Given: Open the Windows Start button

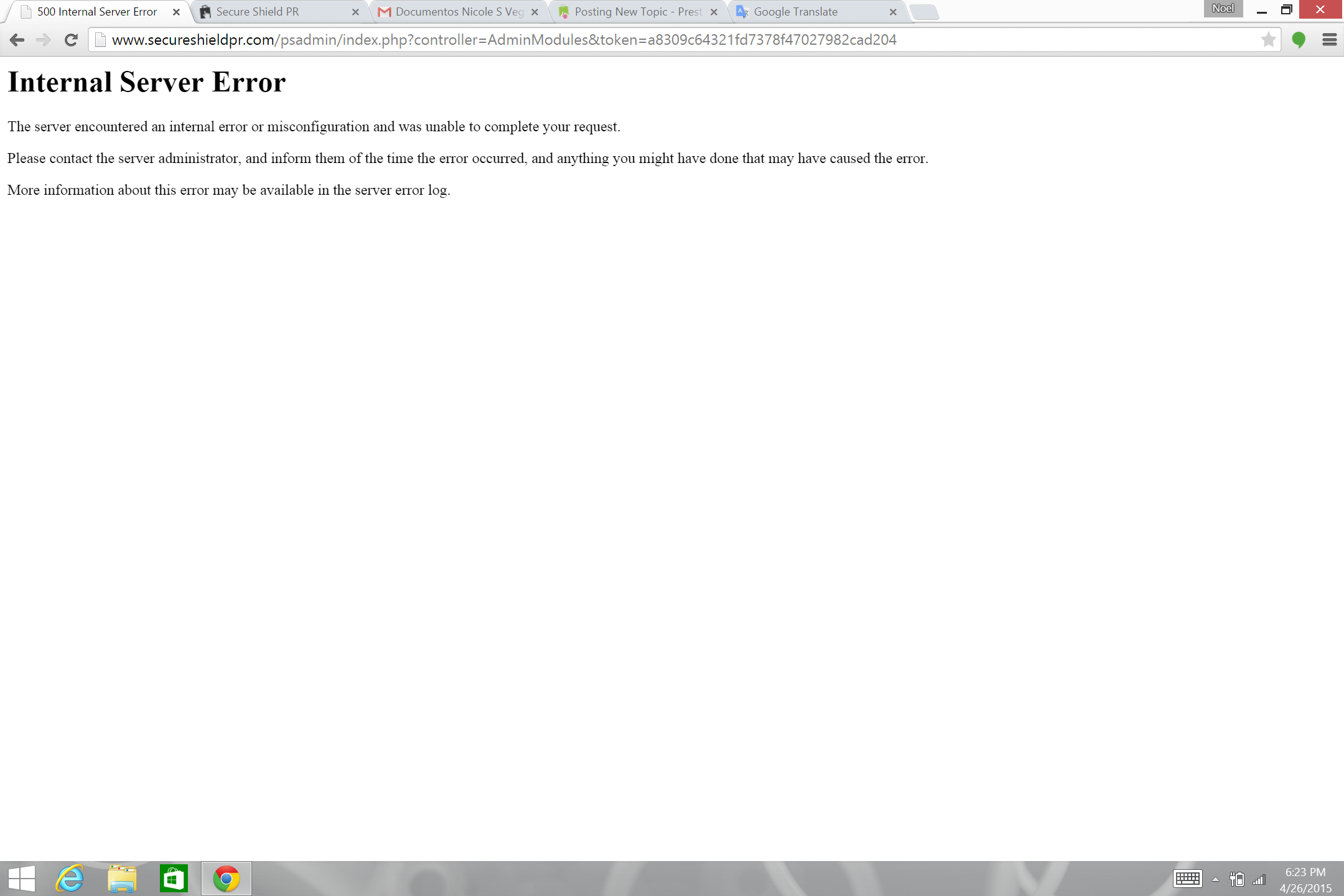Looking at the screenshot, I should (22, 879).
